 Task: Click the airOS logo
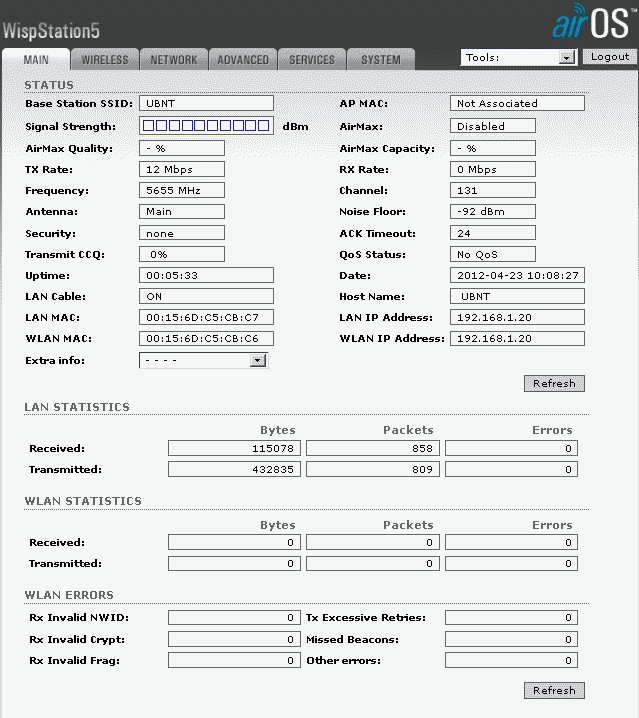594,22
